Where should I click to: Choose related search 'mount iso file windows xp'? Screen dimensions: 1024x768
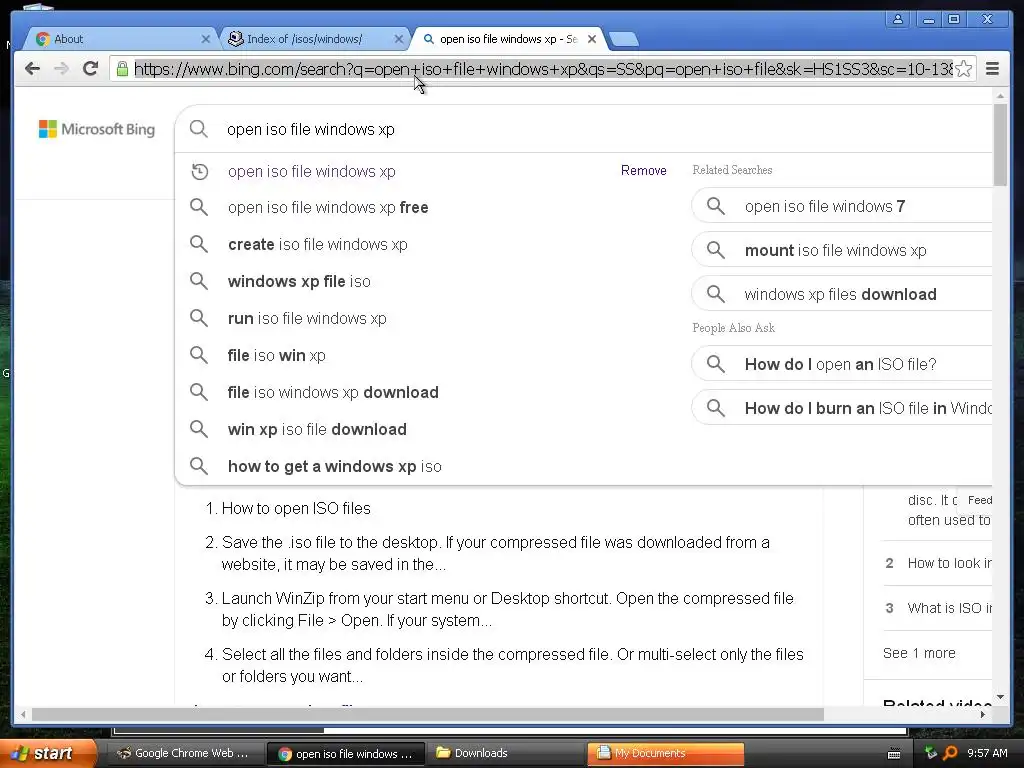tap(842, 250)
